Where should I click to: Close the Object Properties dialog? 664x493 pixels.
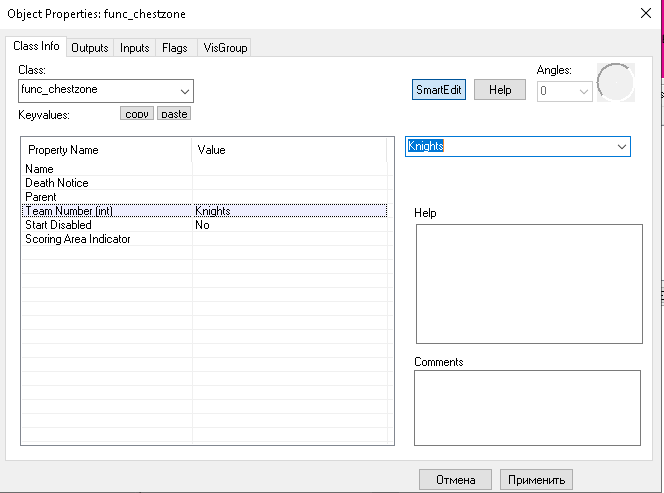click(x=643, y=13)
